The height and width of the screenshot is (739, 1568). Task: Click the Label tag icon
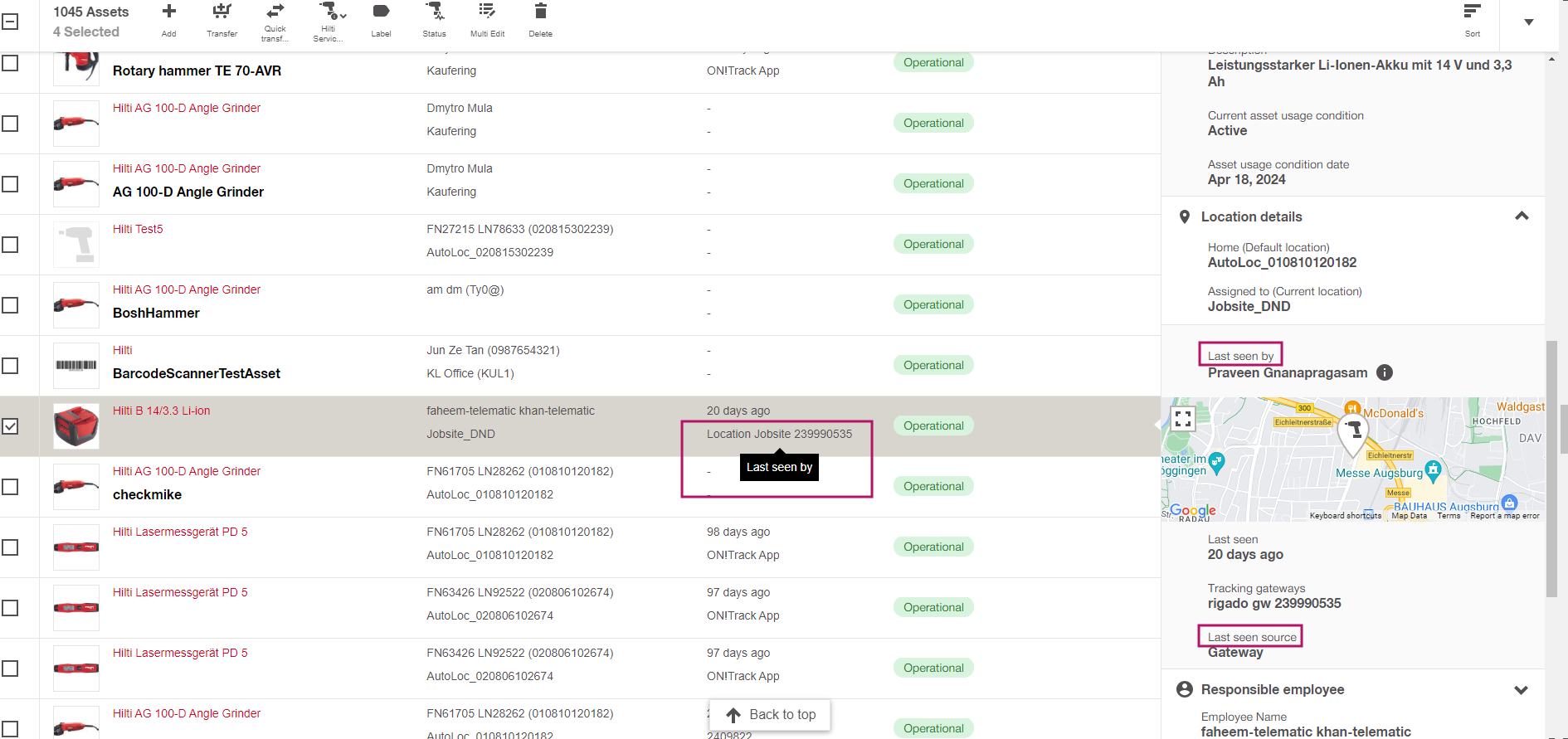tap(381, 12)
